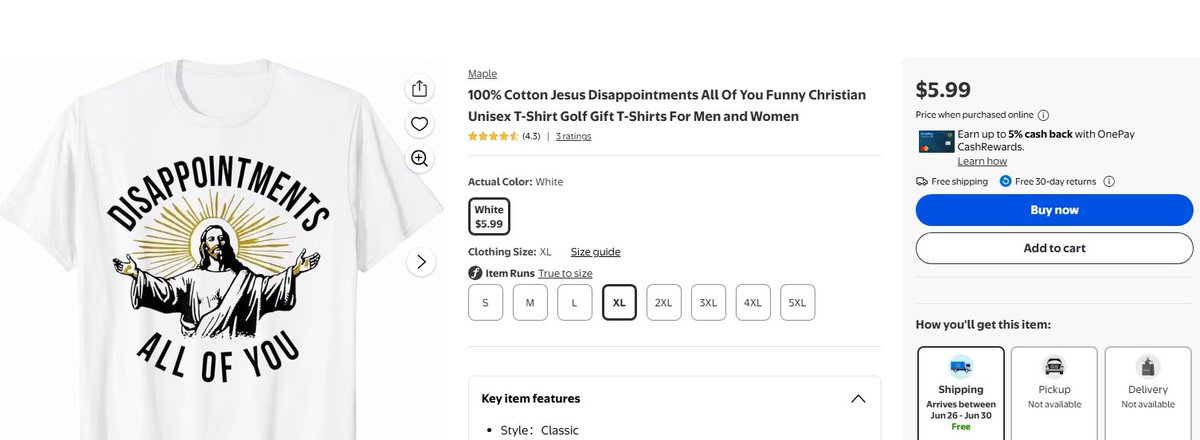Select the Shipping fulfillment option
Viewport: 1200px width, 440px height.
[x=961, y=393]
